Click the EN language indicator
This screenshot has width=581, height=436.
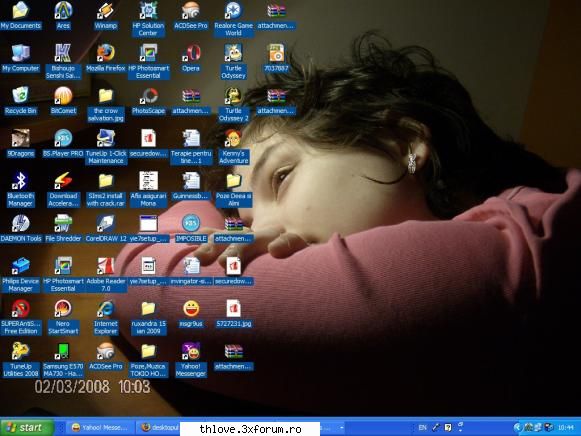(x=422, y=427)
